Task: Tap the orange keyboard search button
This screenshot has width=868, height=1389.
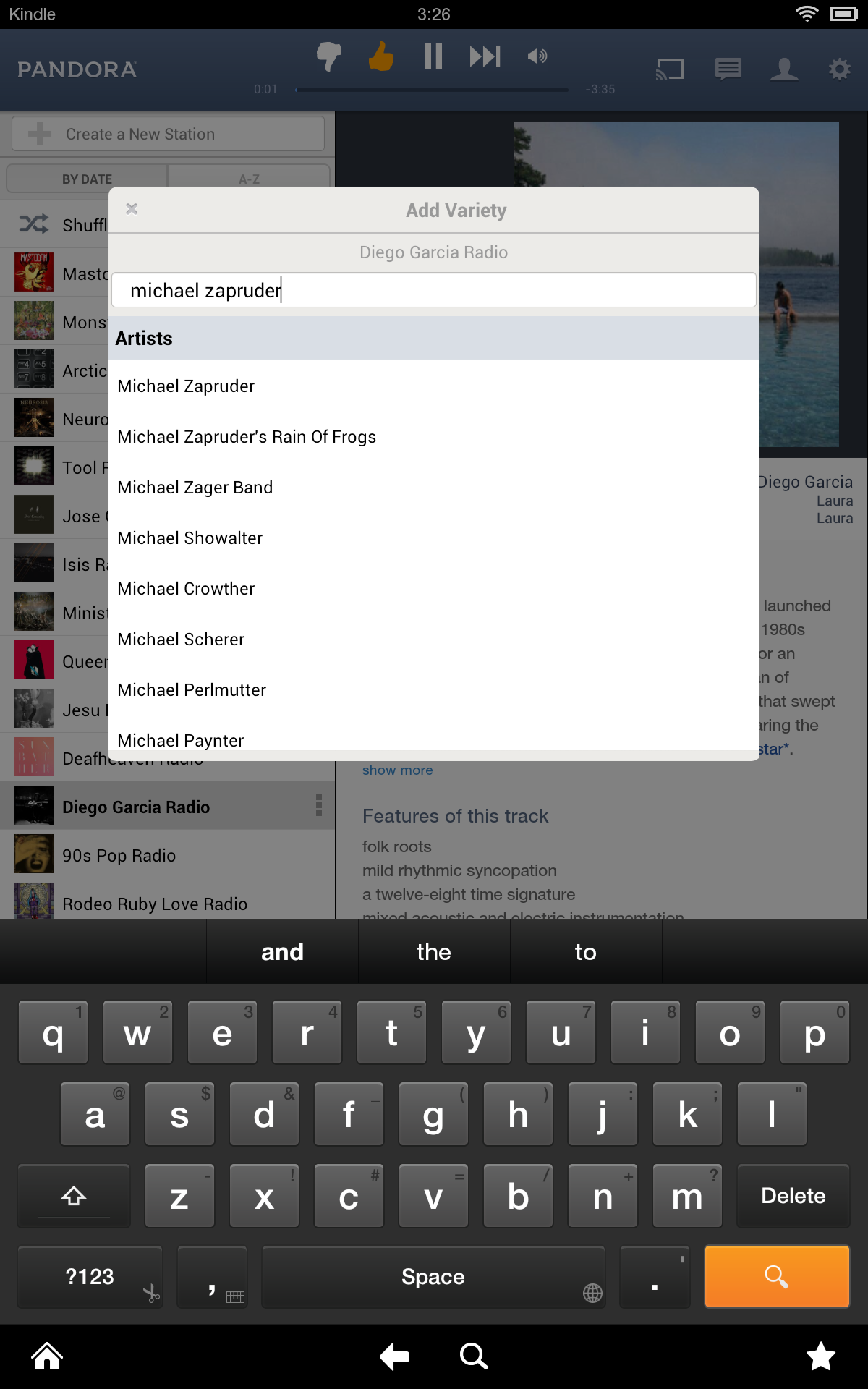Action: pos(777,1277)
